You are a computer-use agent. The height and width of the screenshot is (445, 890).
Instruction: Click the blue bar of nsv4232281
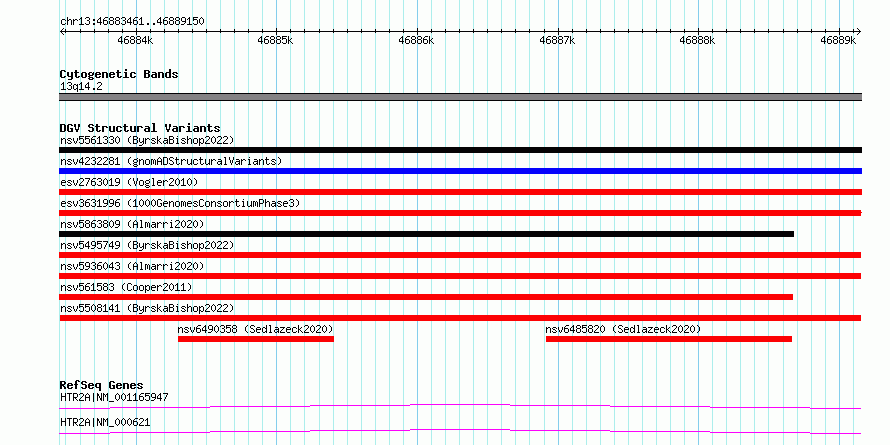460,171
